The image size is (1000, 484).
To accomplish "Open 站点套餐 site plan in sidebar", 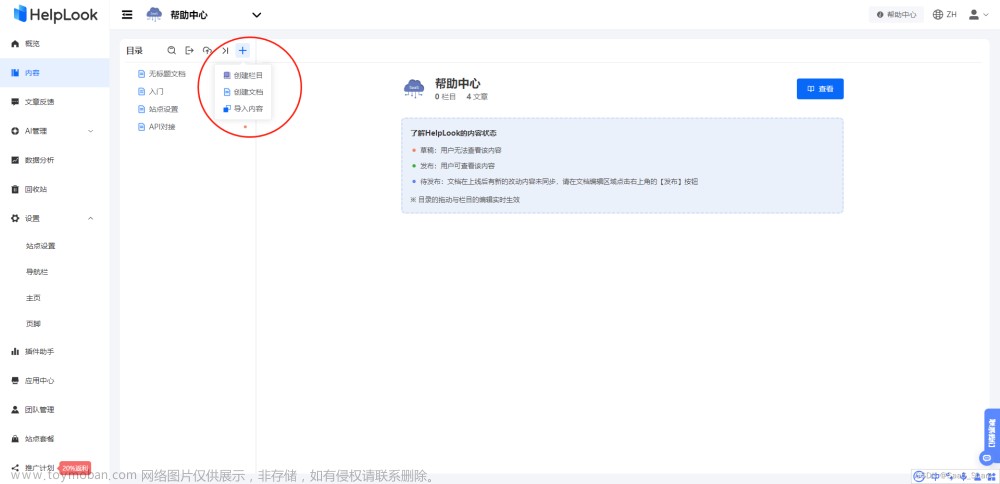I will coord(40,439).
